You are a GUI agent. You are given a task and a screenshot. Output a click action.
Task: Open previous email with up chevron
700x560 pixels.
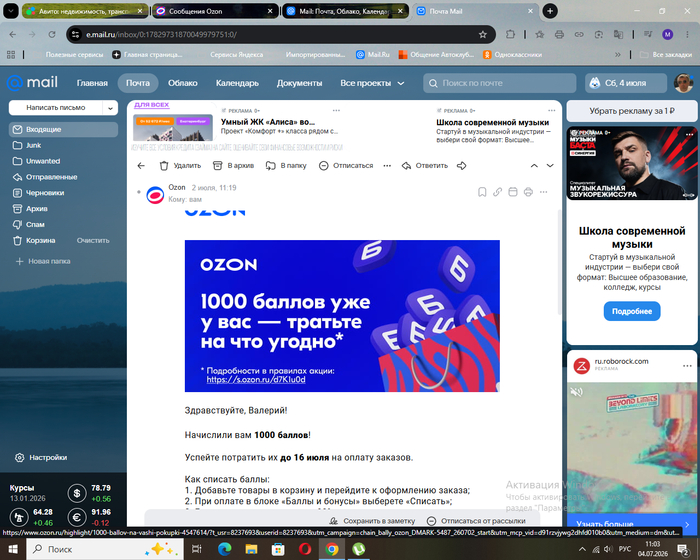534,166
